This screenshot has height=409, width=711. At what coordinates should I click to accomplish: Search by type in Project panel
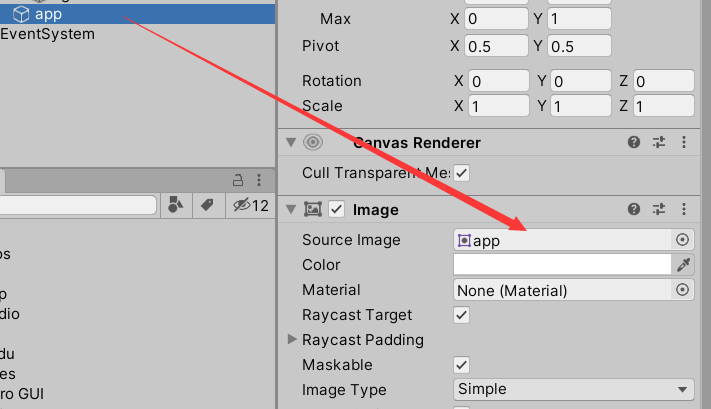pos(175,205)
